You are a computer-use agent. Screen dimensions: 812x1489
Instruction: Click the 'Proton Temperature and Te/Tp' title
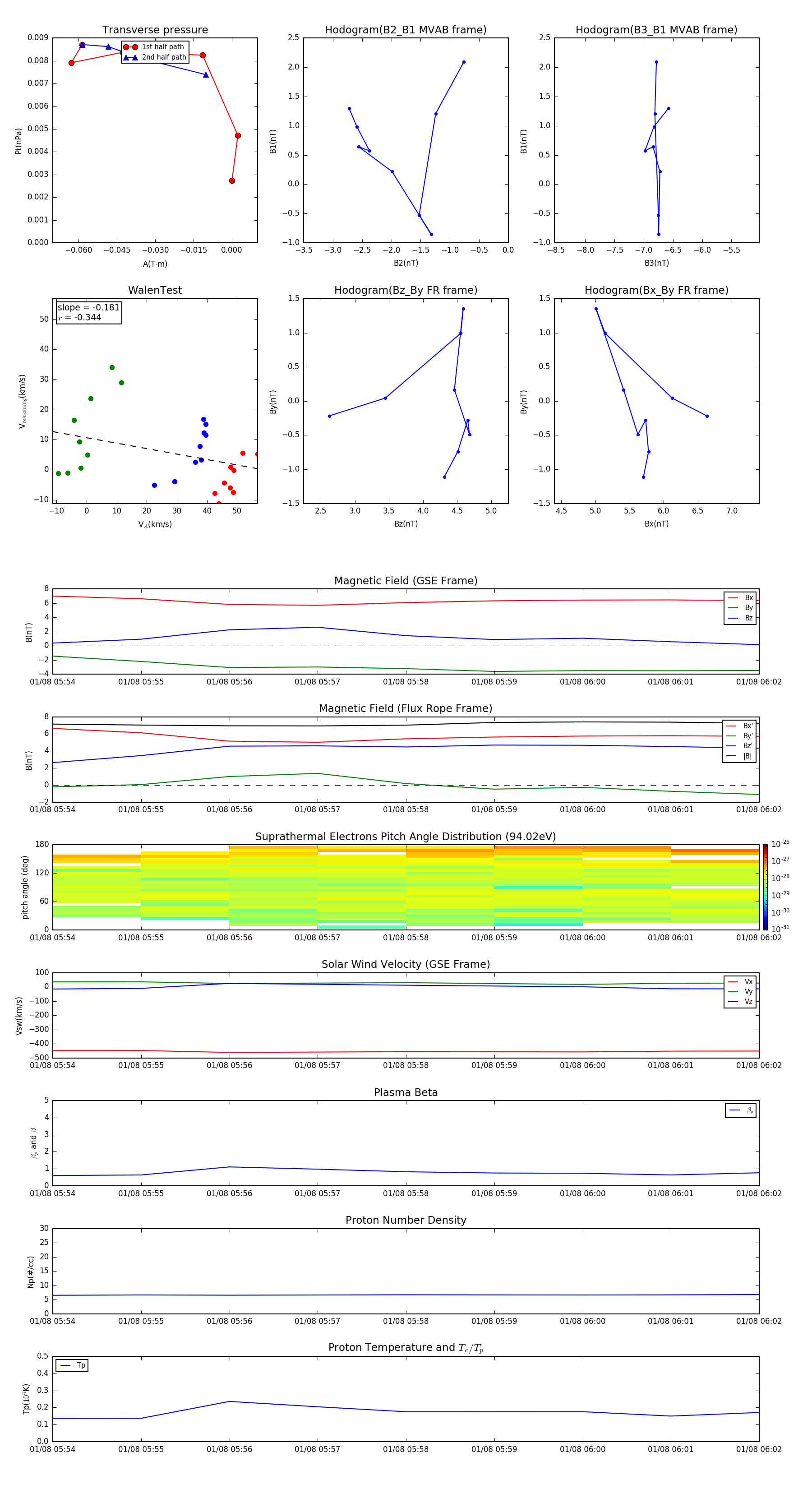406,1348
